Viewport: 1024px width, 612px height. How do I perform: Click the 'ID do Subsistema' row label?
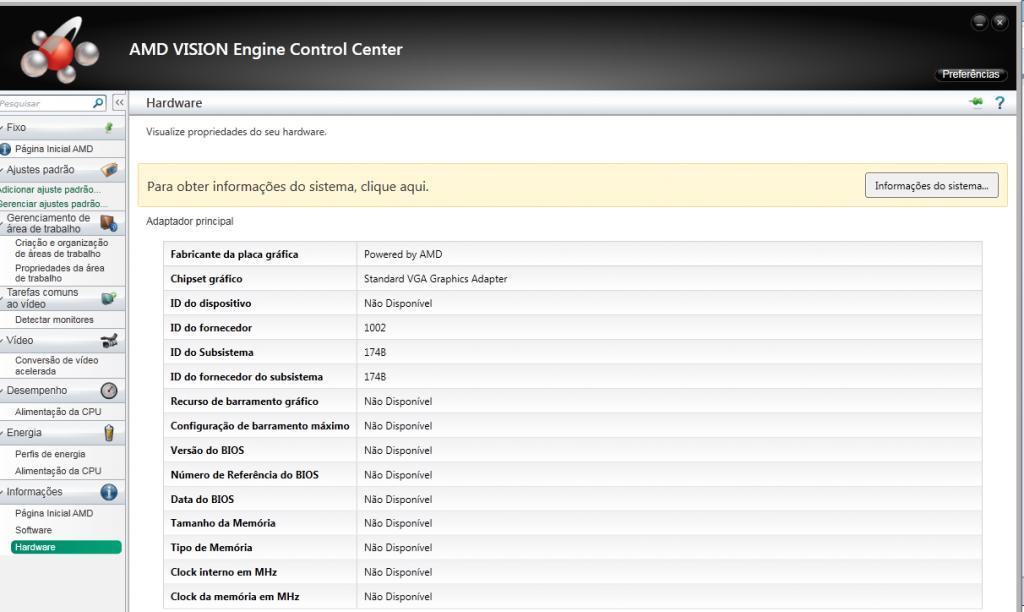[212, 353]
